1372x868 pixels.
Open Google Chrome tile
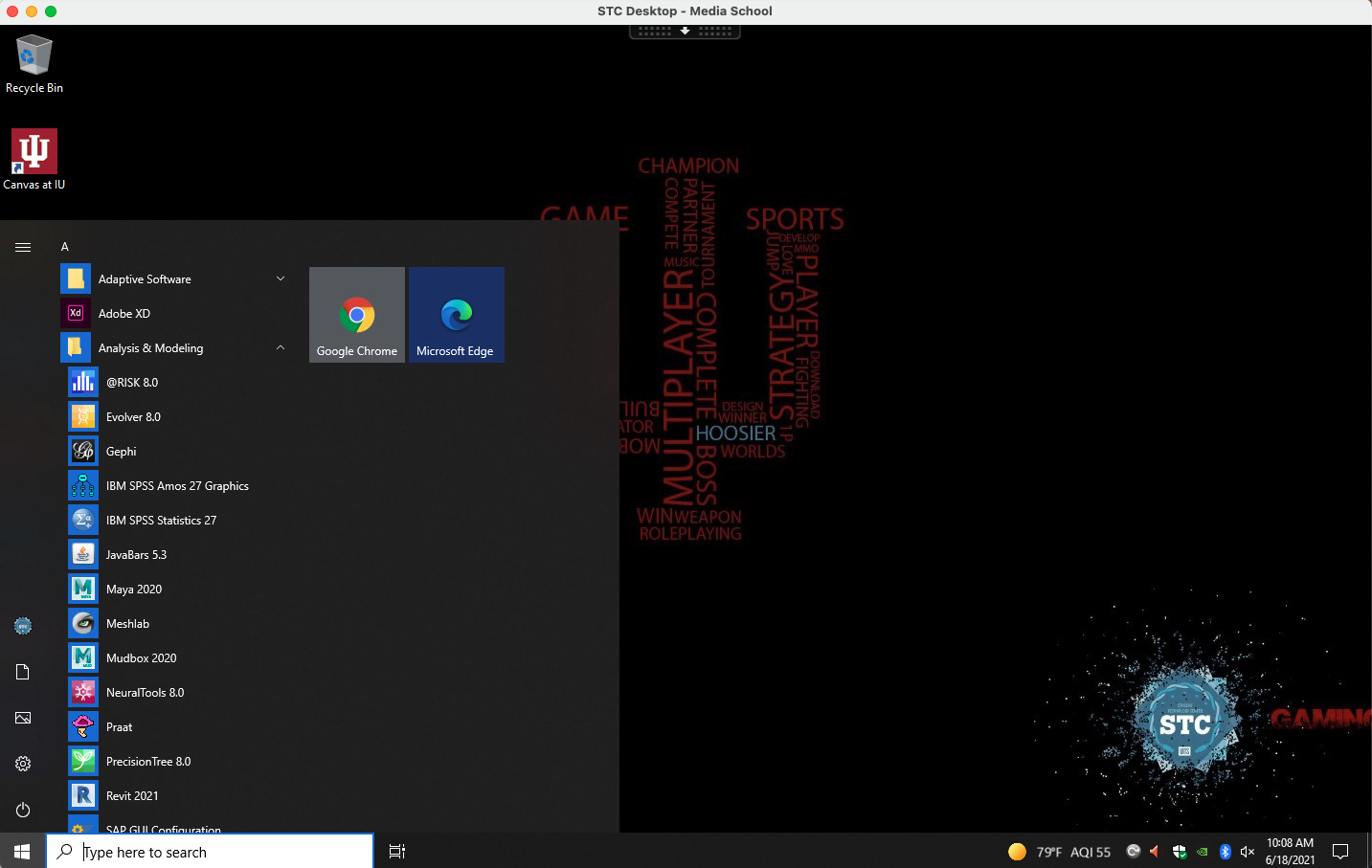(x=357, y=315)
